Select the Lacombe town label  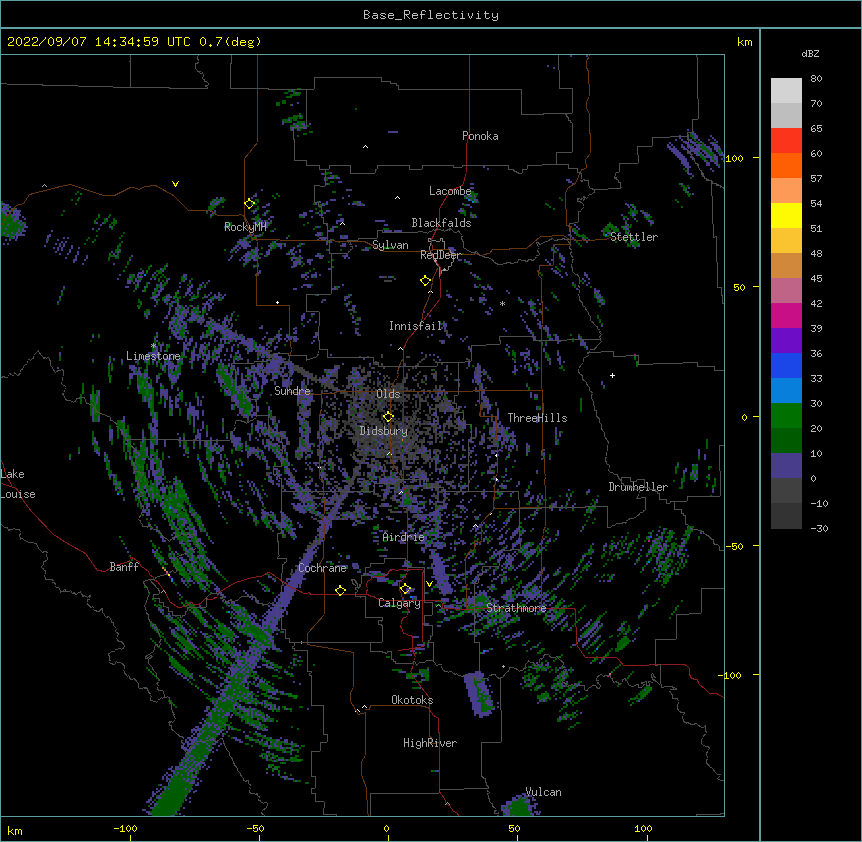[450, 191]
